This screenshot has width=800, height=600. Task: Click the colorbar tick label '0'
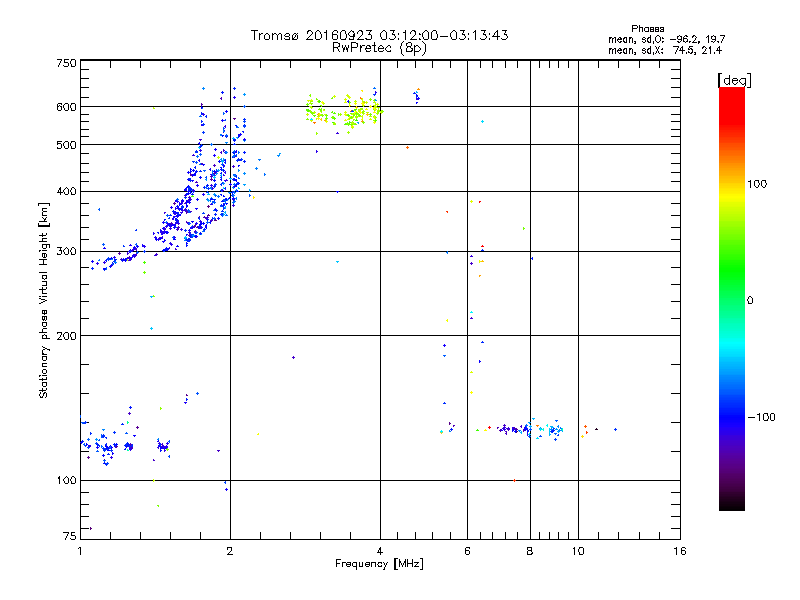tap(750, 301)
